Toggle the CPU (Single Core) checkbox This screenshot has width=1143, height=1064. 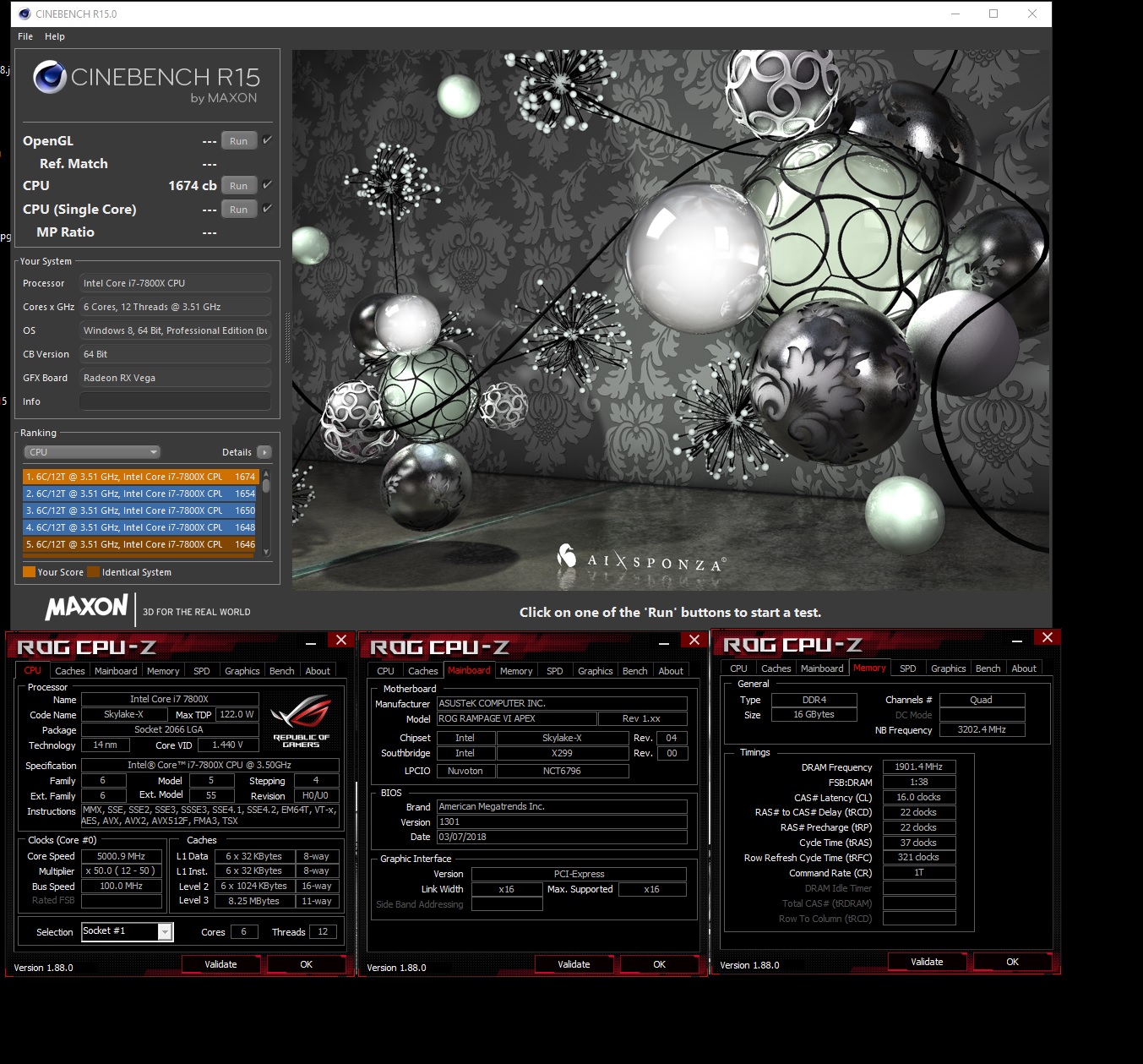point(268,208)
